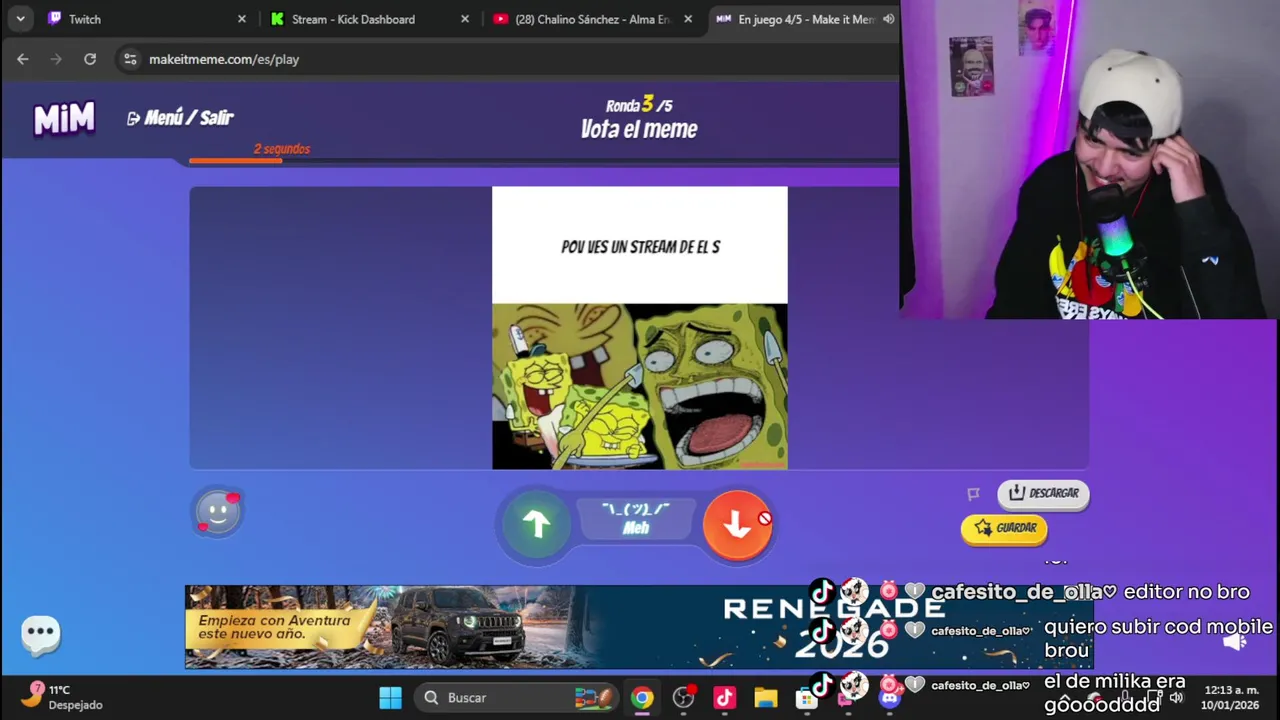Image resolution: width=1280 pixels, height=720 pixels.
Task: Open Microsoft Store from the taskbar
Action: point(806,698)
